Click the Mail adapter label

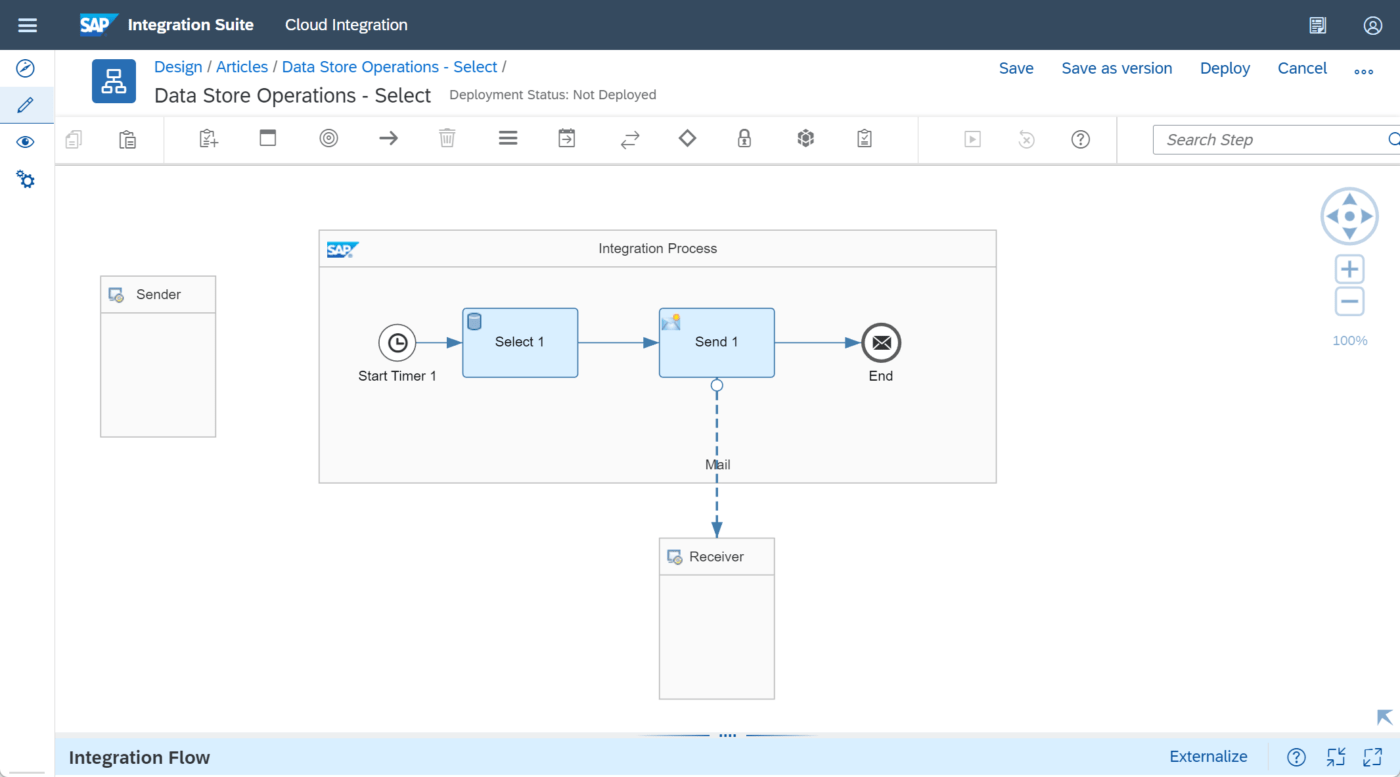coord(718,464)
